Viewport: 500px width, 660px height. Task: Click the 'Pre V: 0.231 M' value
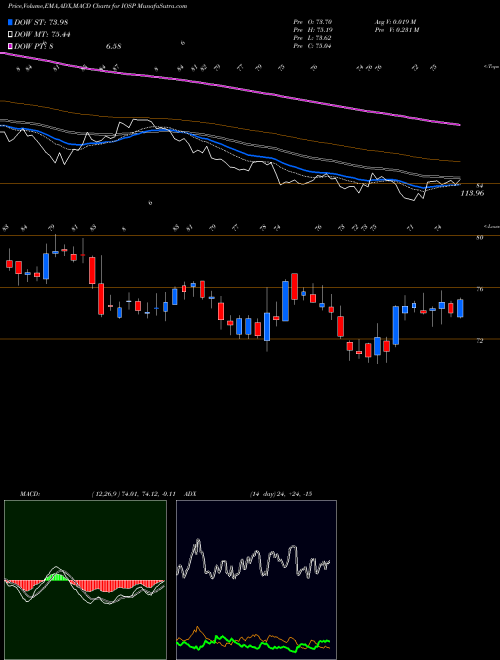pyautogui.click(x=396, y=30)
